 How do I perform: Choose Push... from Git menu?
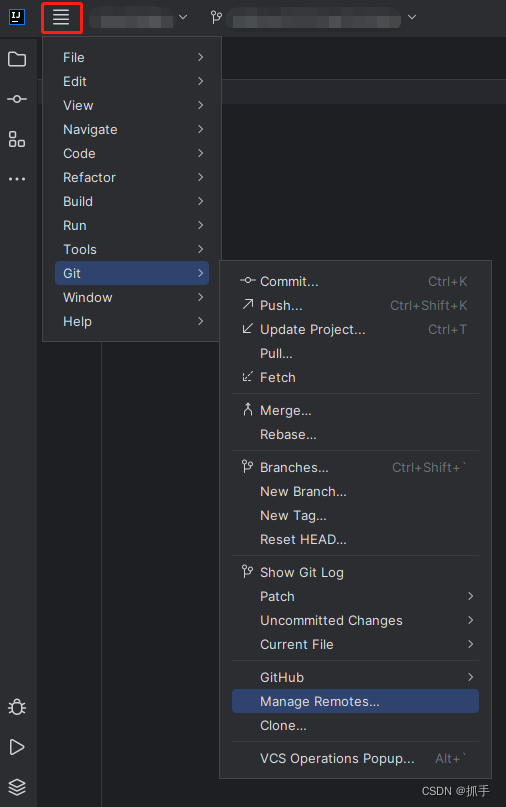coord(355,305)
